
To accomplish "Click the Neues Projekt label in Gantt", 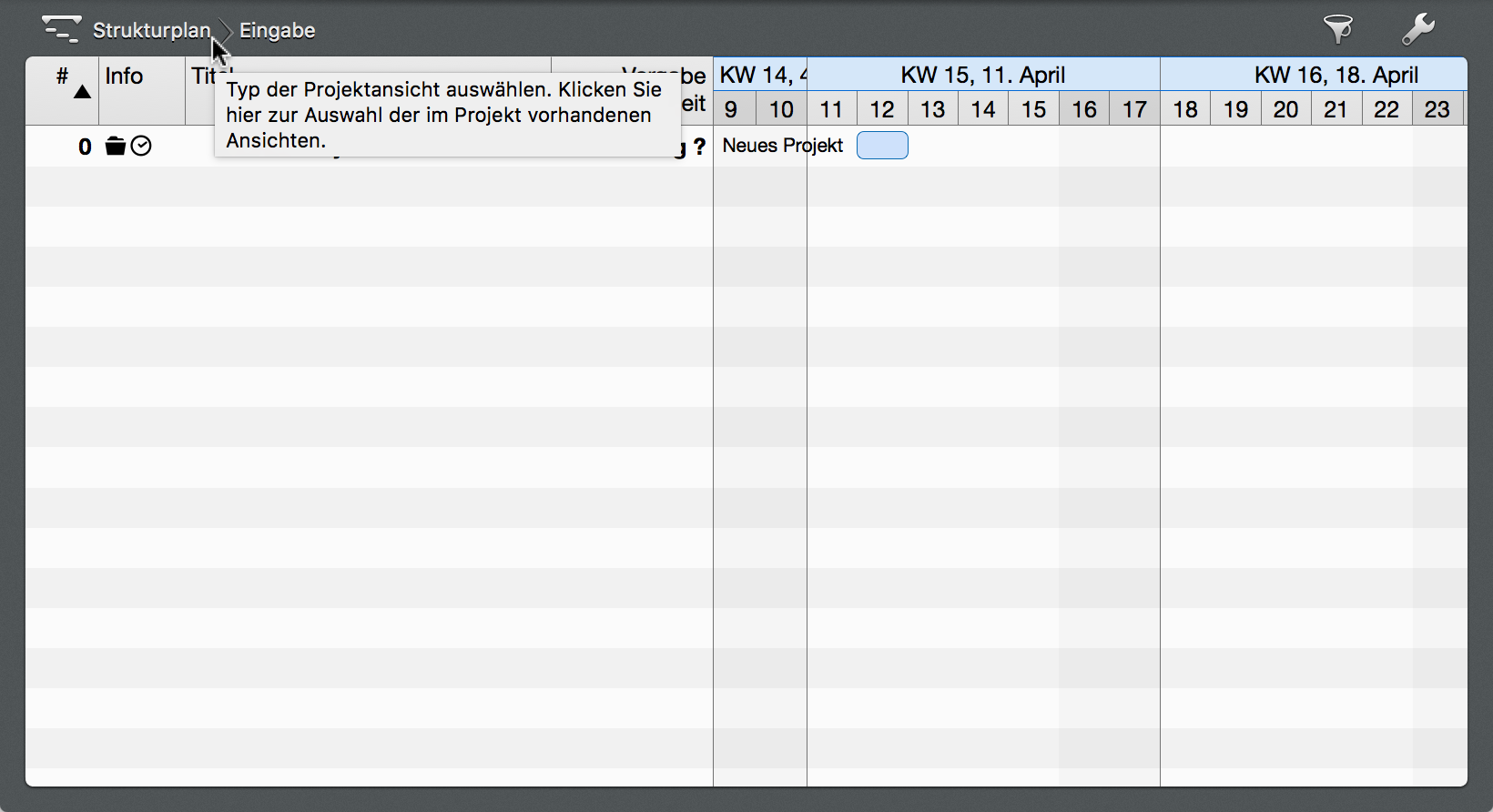I will (x=783, y=146).
